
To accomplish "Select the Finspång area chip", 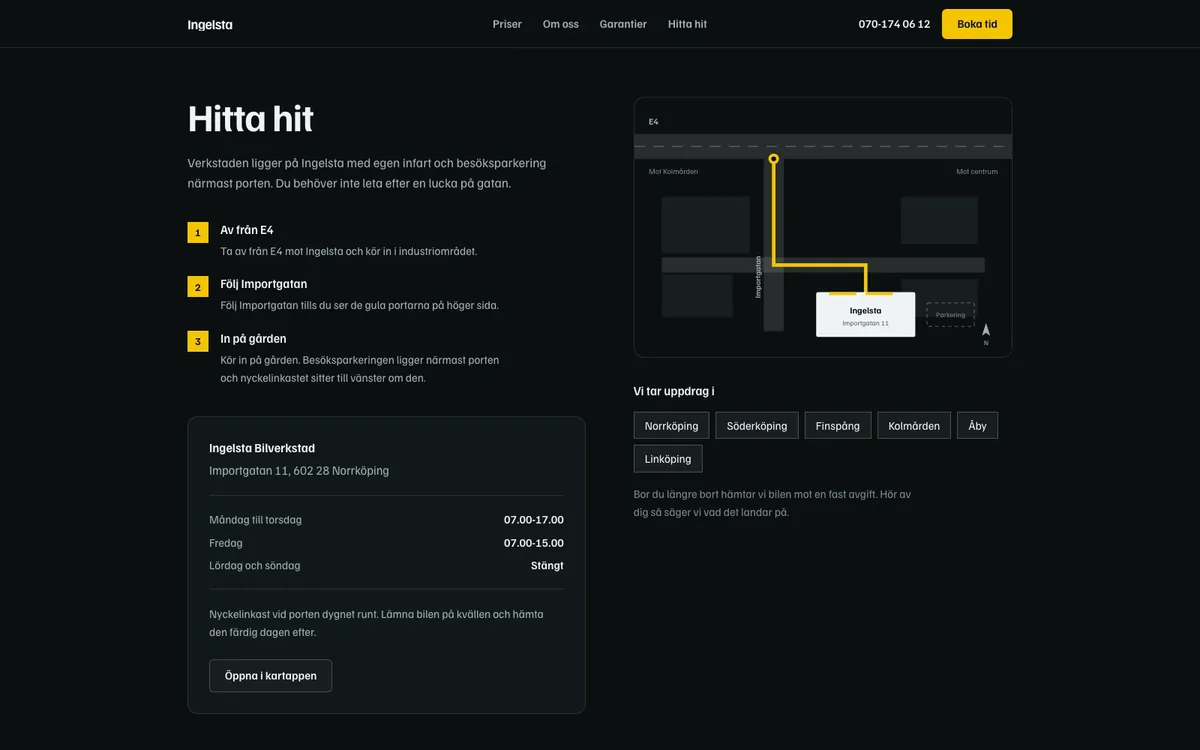I will [x=838, y=426].
